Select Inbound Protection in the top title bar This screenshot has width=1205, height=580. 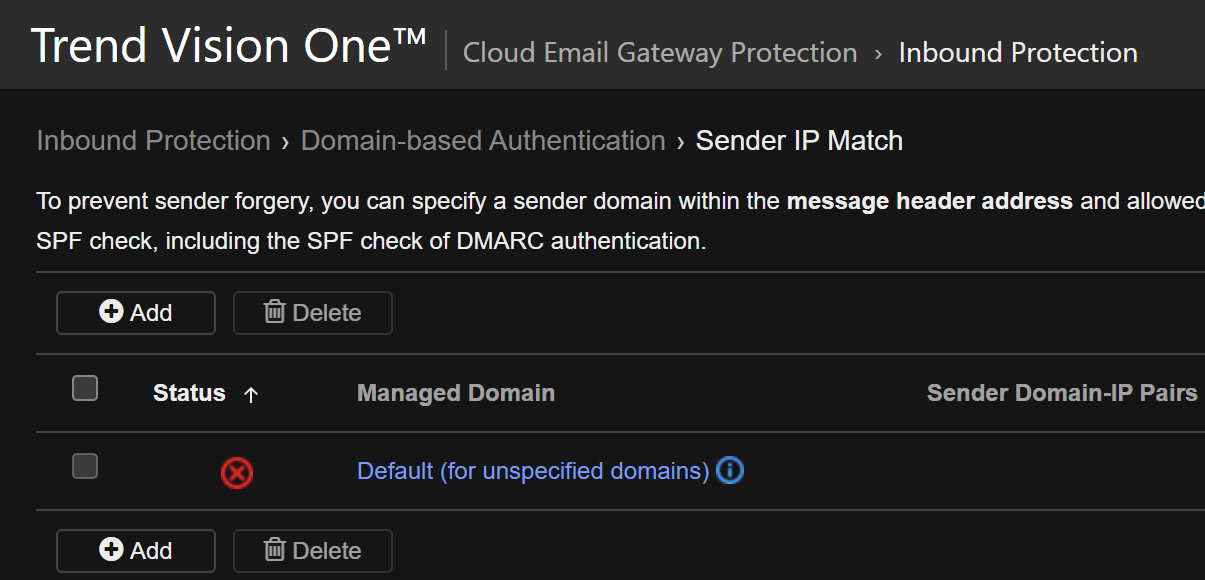pos(1018,53)
